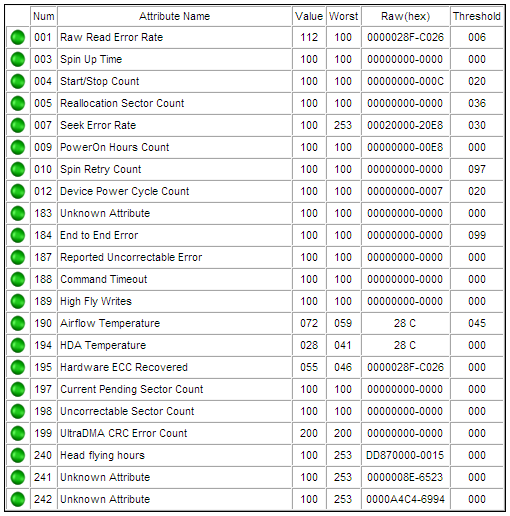Click green status icon for Head flying hours
Viewport: 510px width, 516px height.
pyautogui.click(x=18, y=455)
